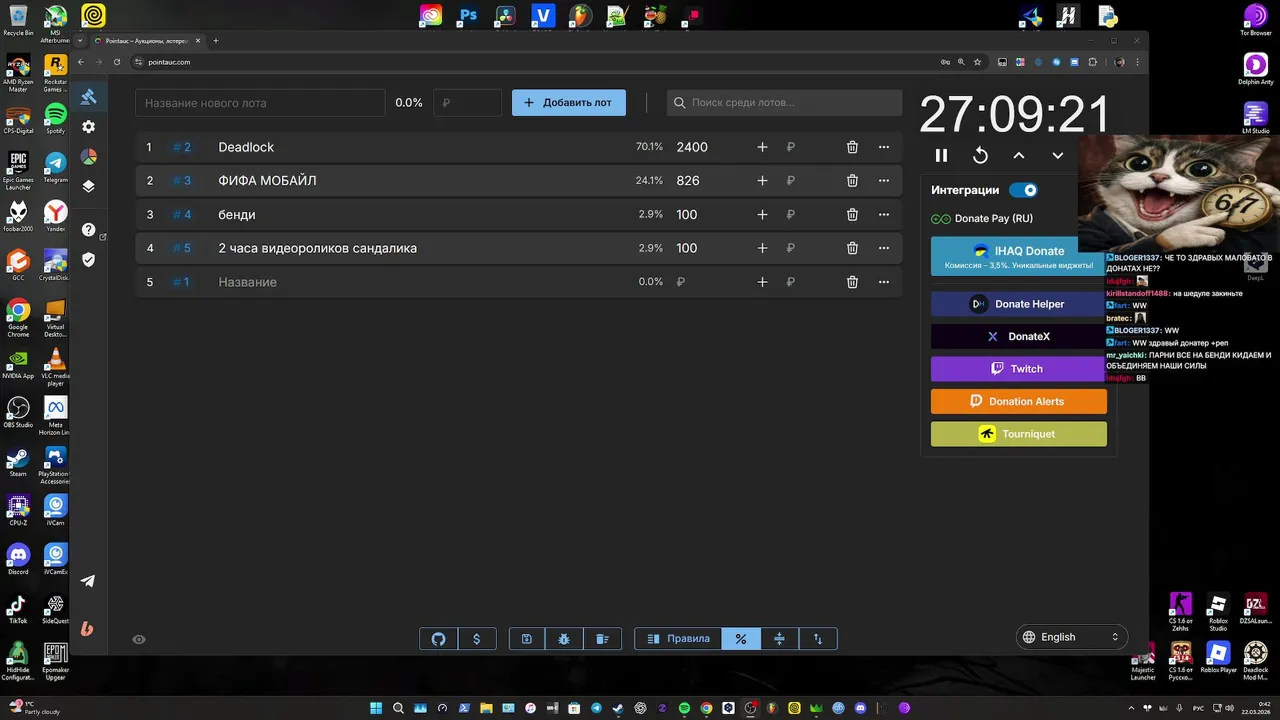Click the save lots icon button
This screenshot has height=720, width=1280.
click(x=527, y=639)
